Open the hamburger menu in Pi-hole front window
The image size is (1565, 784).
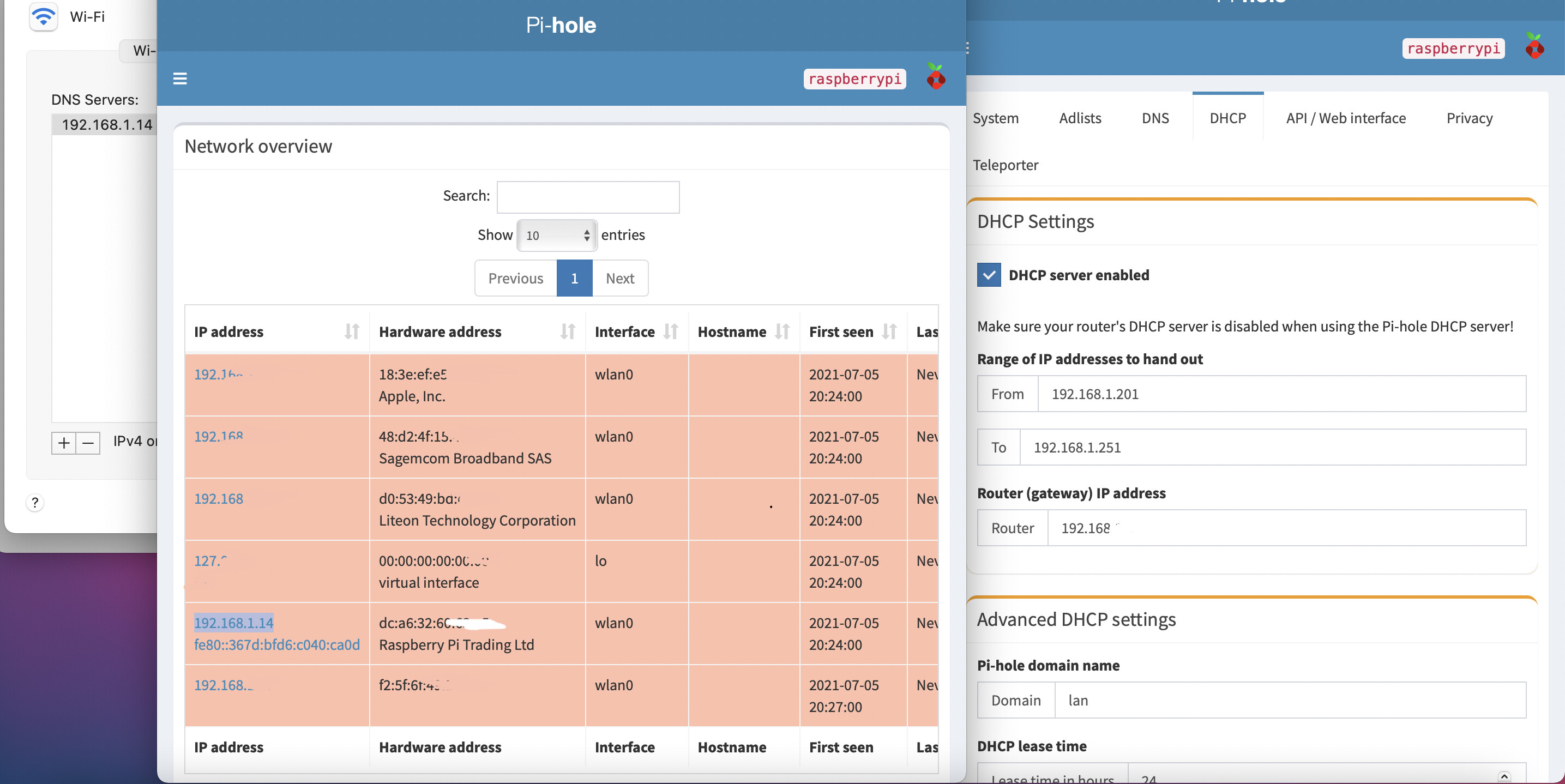point(180,79)
